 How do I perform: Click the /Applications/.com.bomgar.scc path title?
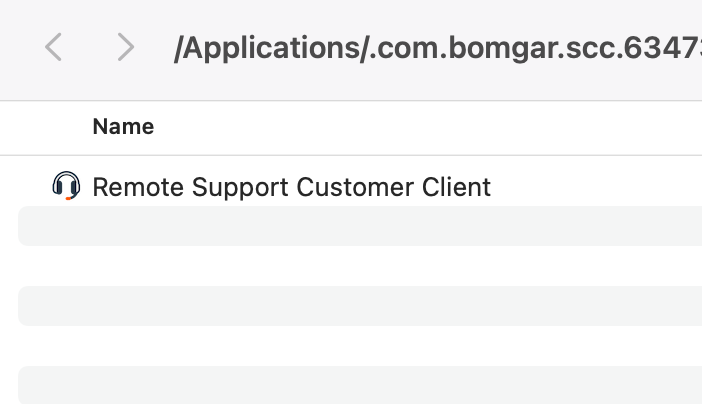point(438,48)
